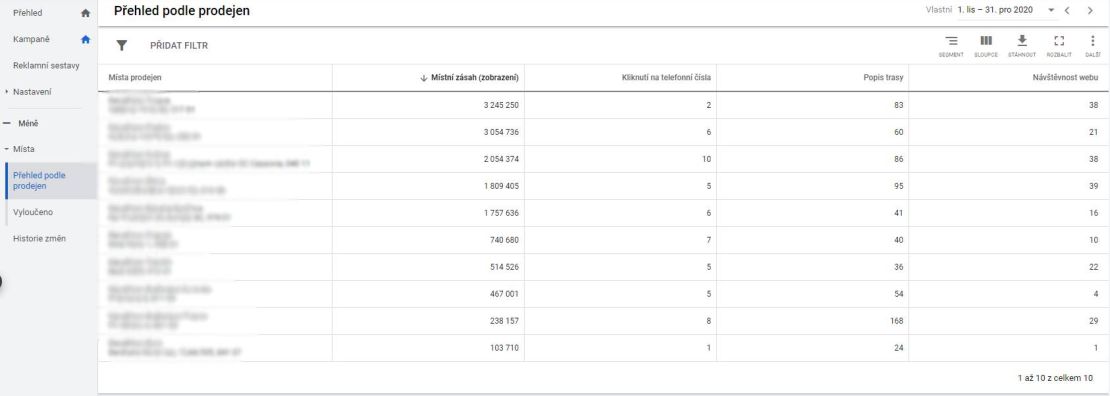This screenshot has width=1110, height=396.
Task: Click the page title Přehled podle prodejen
Action: pos(182,11)
